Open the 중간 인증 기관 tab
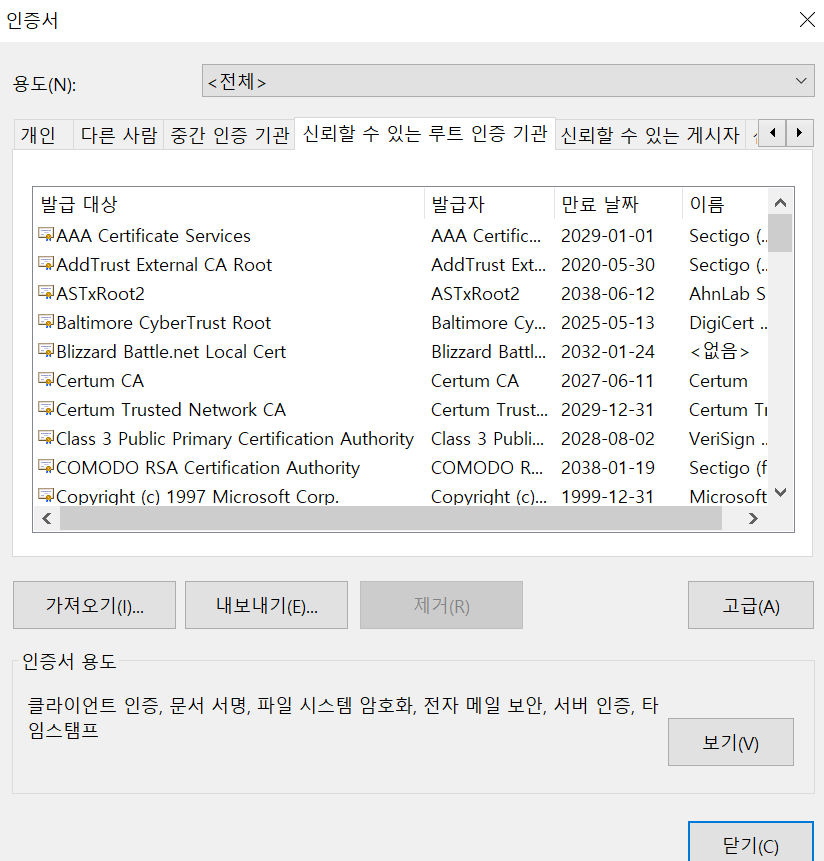Image resolution: width=824 pixels, height=861 pixels. point(229,135)
